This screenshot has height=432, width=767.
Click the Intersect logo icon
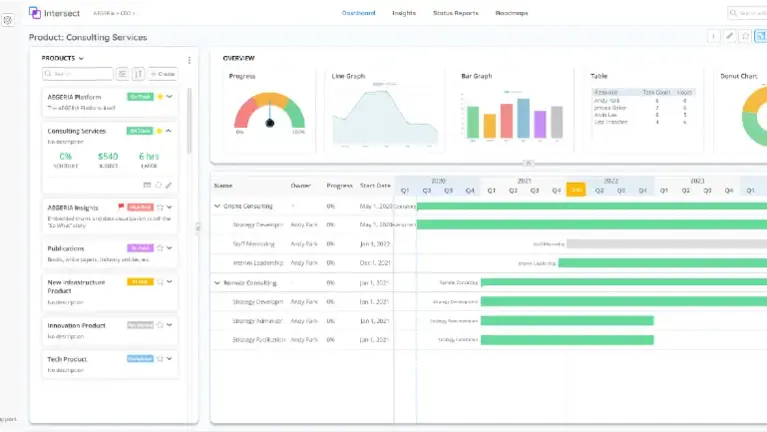35,13
